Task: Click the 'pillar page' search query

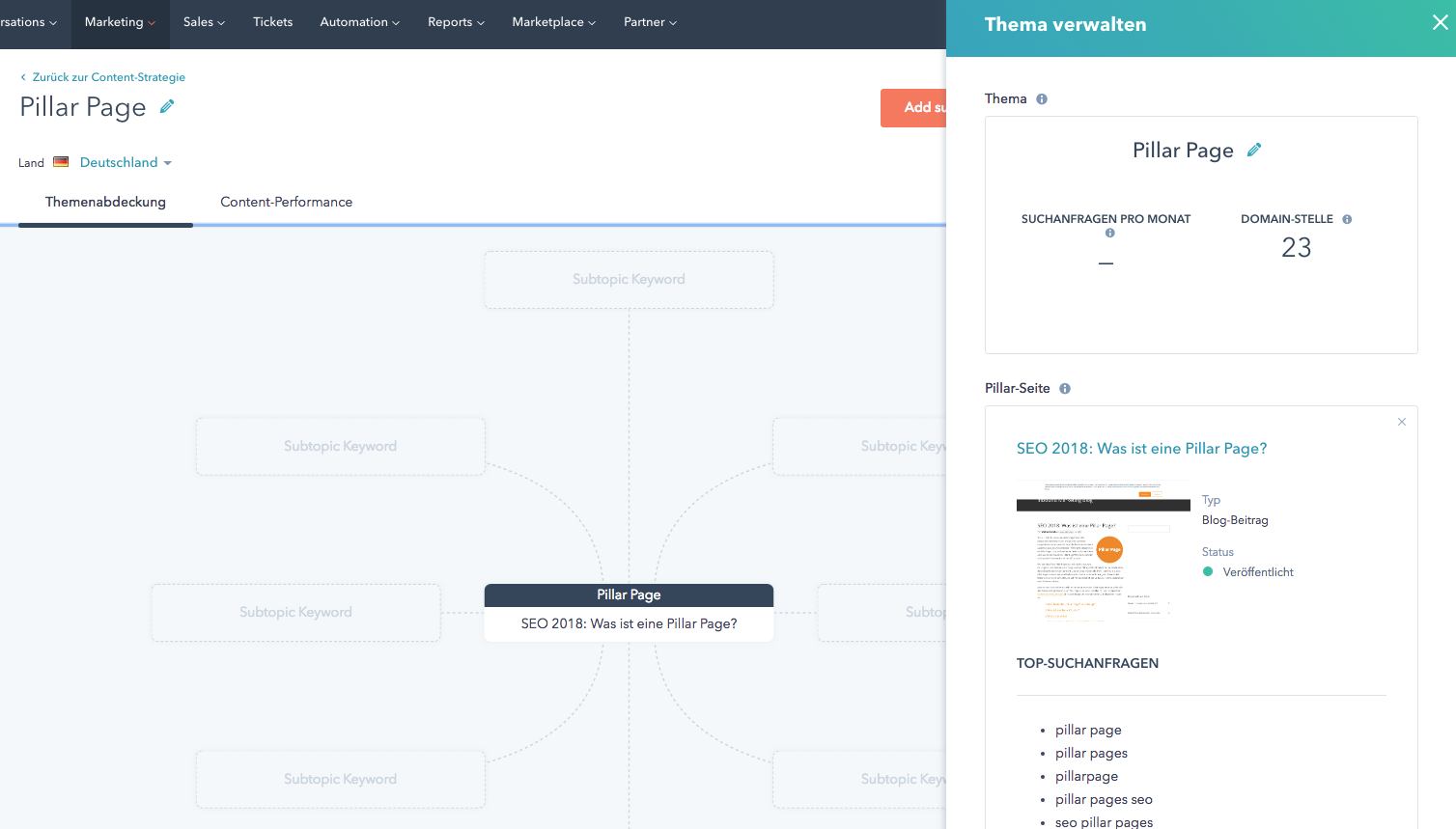Action: [1088, 730]
